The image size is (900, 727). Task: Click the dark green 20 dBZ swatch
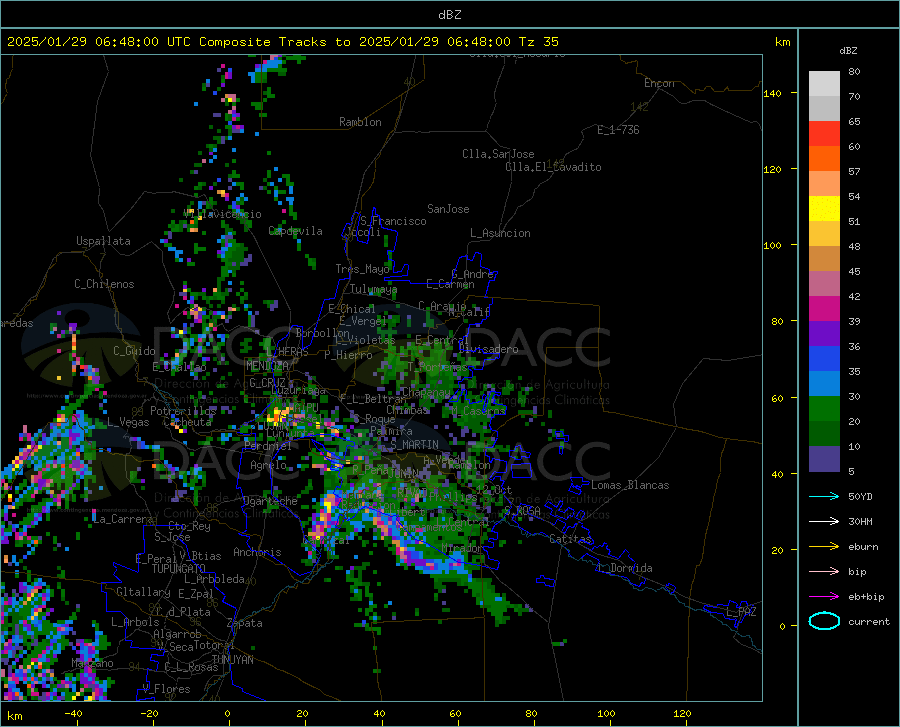(824, 433)
